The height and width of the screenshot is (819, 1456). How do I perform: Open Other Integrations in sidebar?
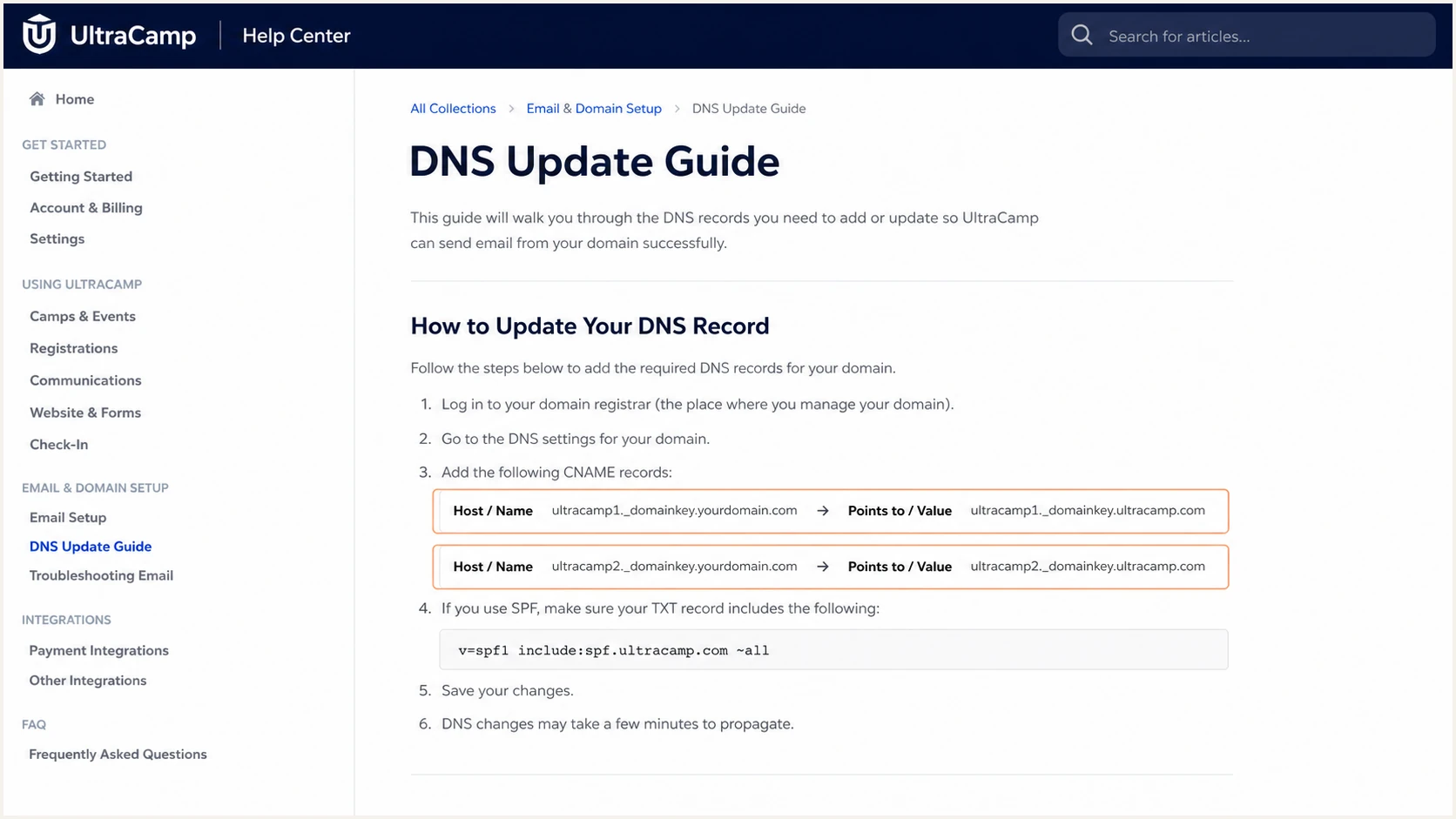click(88, 681)
